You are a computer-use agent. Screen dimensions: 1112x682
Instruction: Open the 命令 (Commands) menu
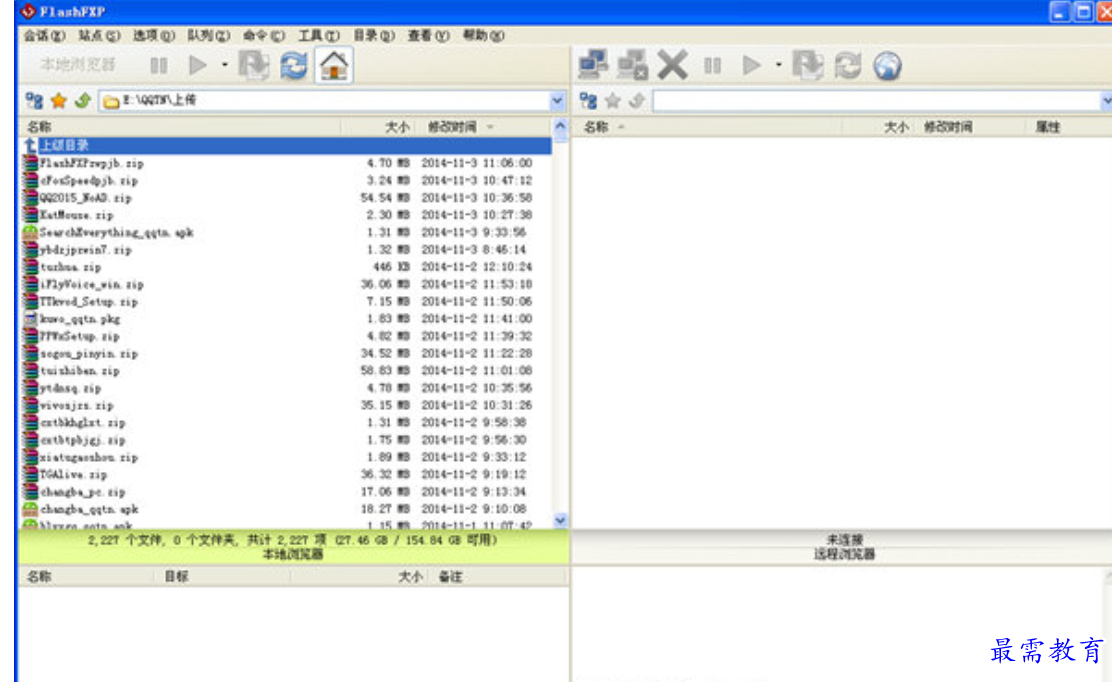(263, 35)
